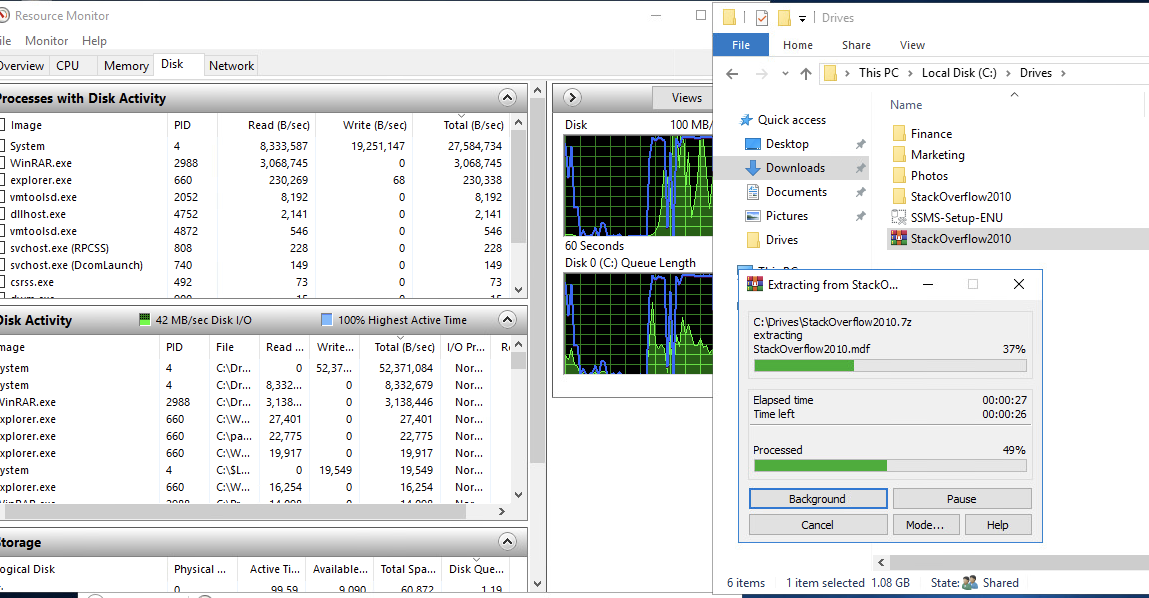Click the horizontal scrollbar under Disk Activity
The height and width of the screenshot is (598, 1149).
tap(234, 512)
